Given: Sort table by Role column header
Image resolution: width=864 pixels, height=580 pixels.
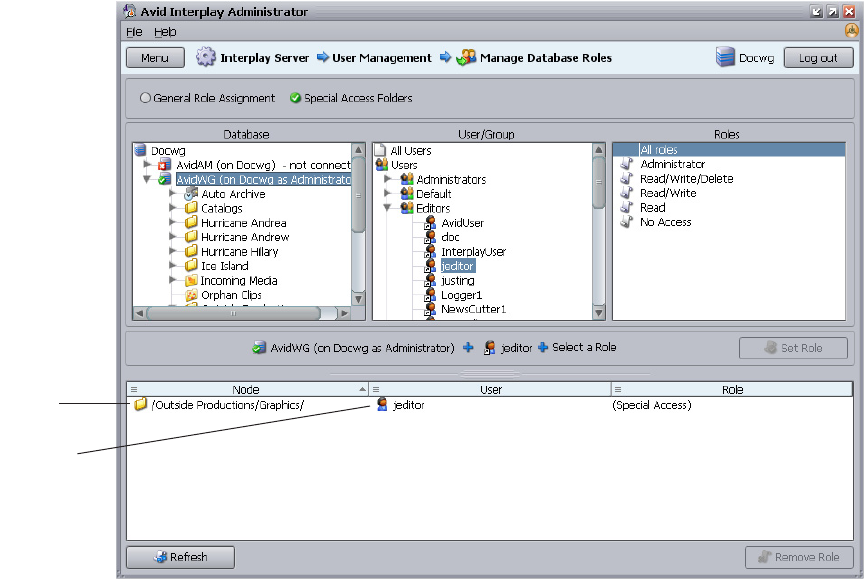Looking at the screenshot, I should (732, 389).
